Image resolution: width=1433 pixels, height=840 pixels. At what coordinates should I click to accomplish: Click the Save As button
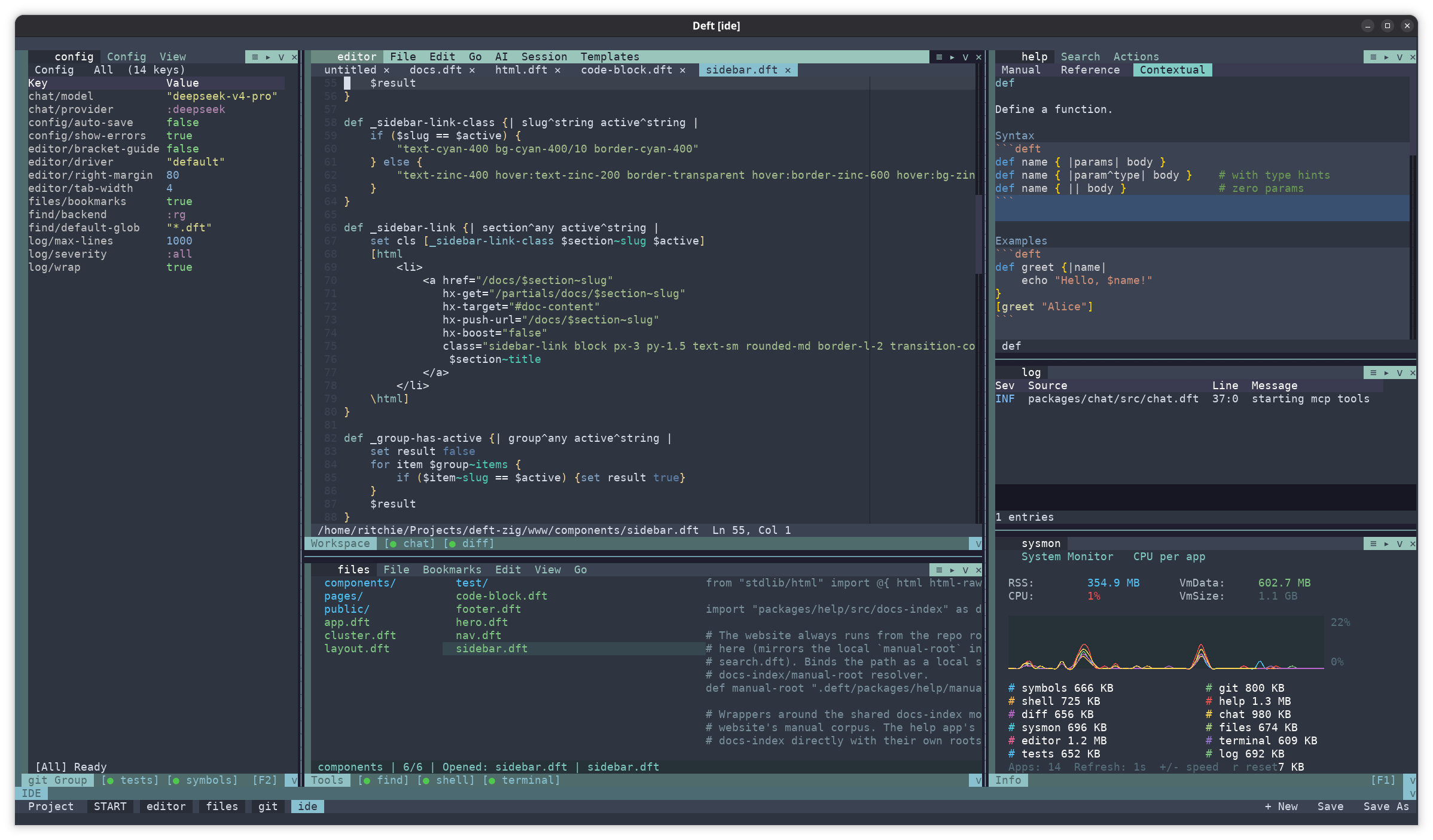click(1386, 807)
